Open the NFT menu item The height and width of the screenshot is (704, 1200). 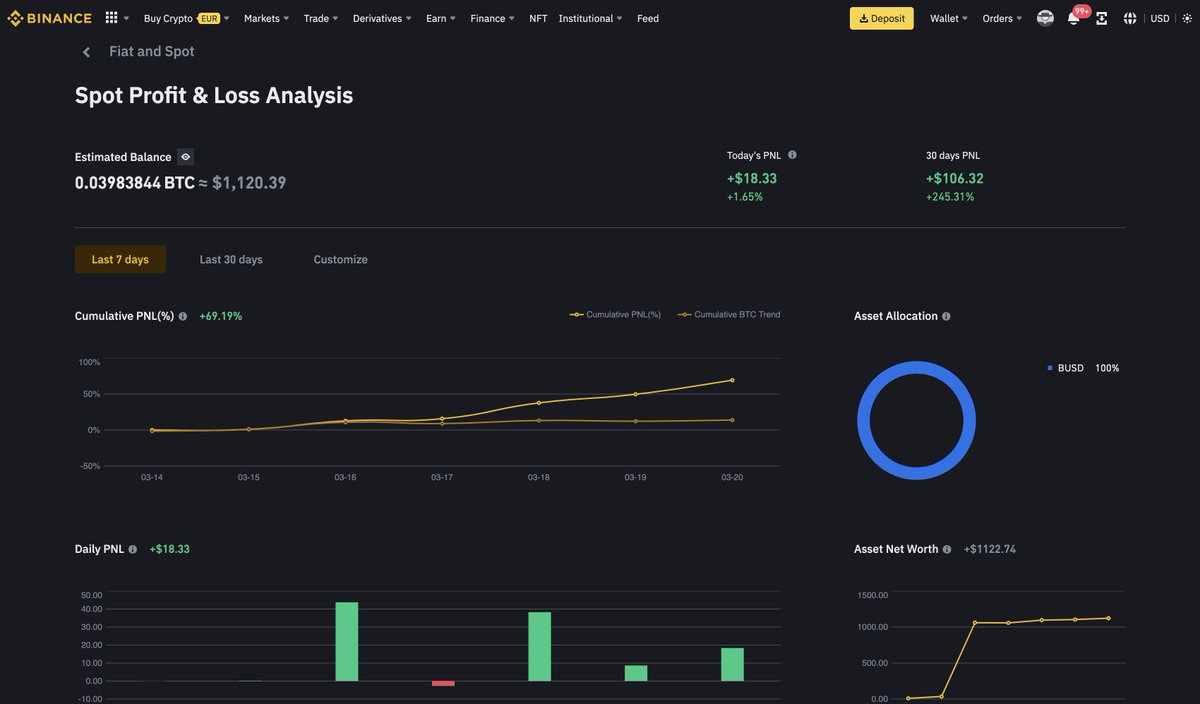click(x=538, y=18)
